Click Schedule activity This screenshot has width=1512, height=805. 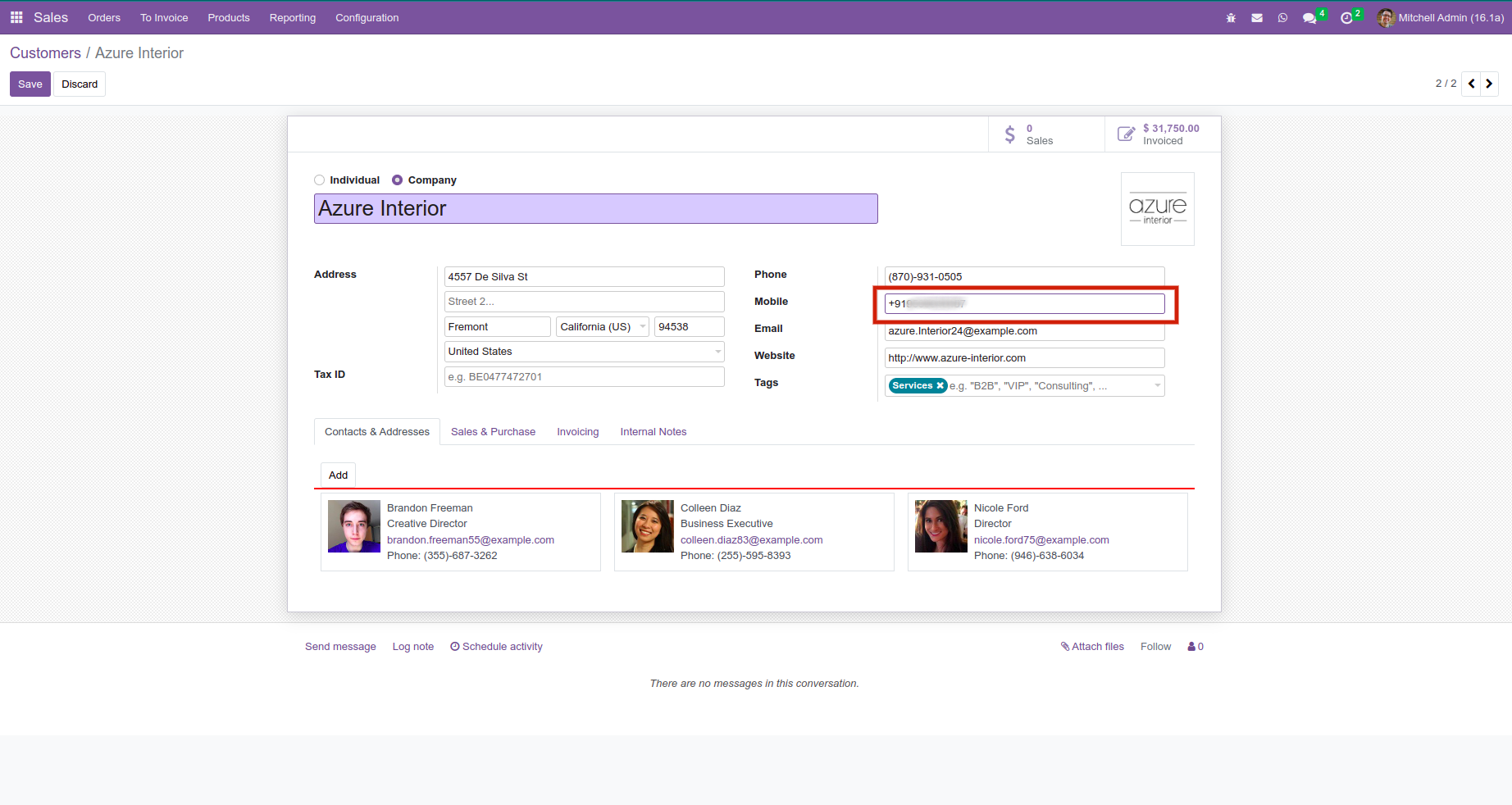pyautogui.click(x=497, y=647)
